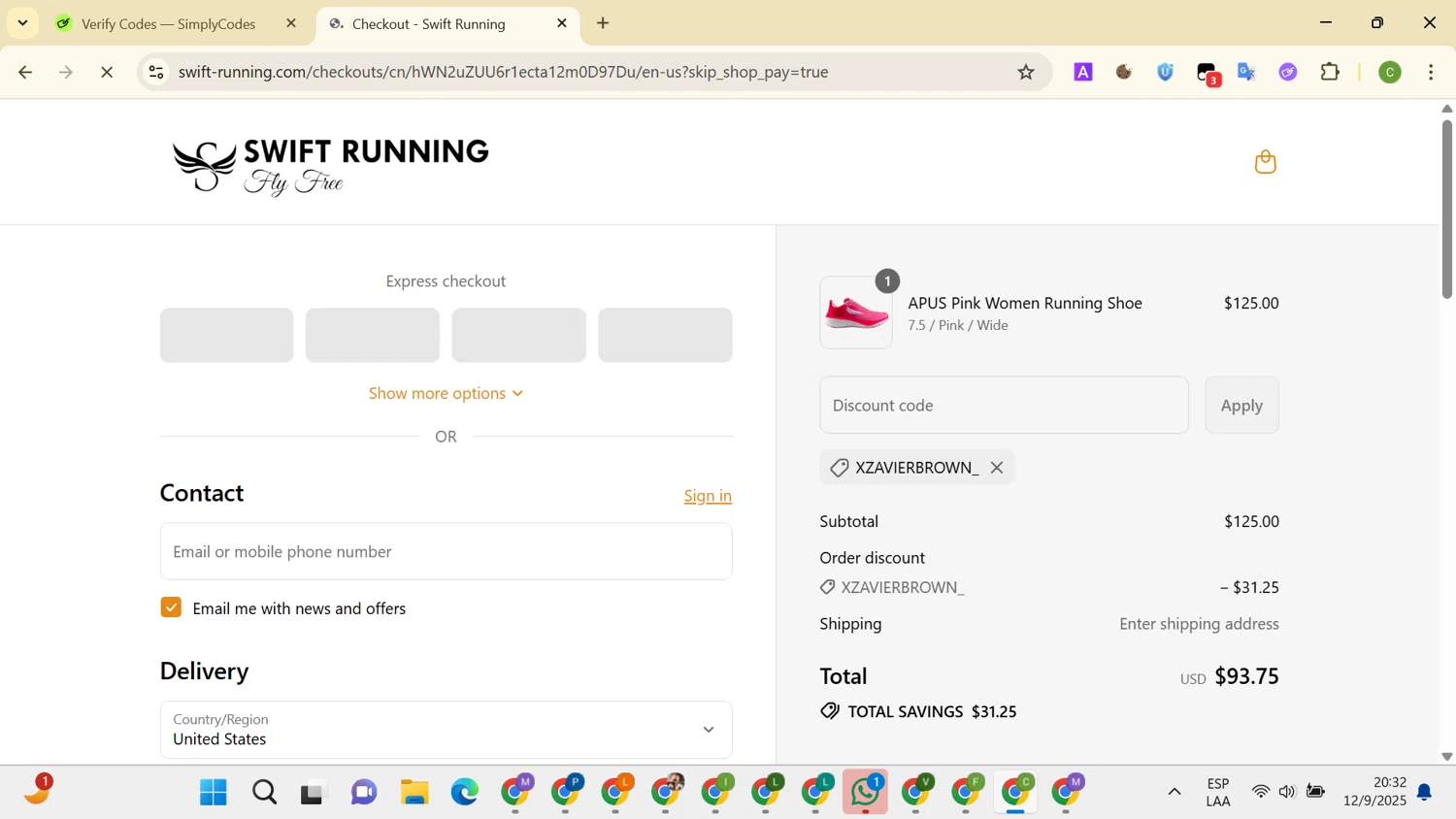
Task: Click the address bar URL
Action: 503,72
